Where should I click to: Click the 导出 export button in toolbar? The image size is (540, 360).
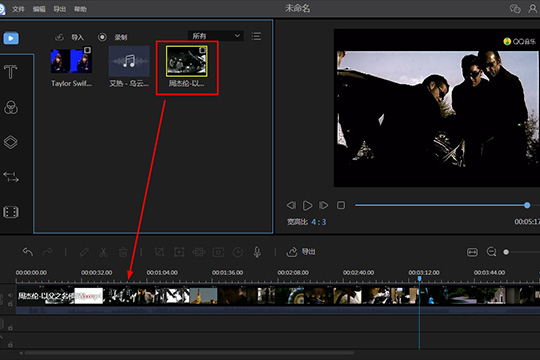tap(301, 252)
